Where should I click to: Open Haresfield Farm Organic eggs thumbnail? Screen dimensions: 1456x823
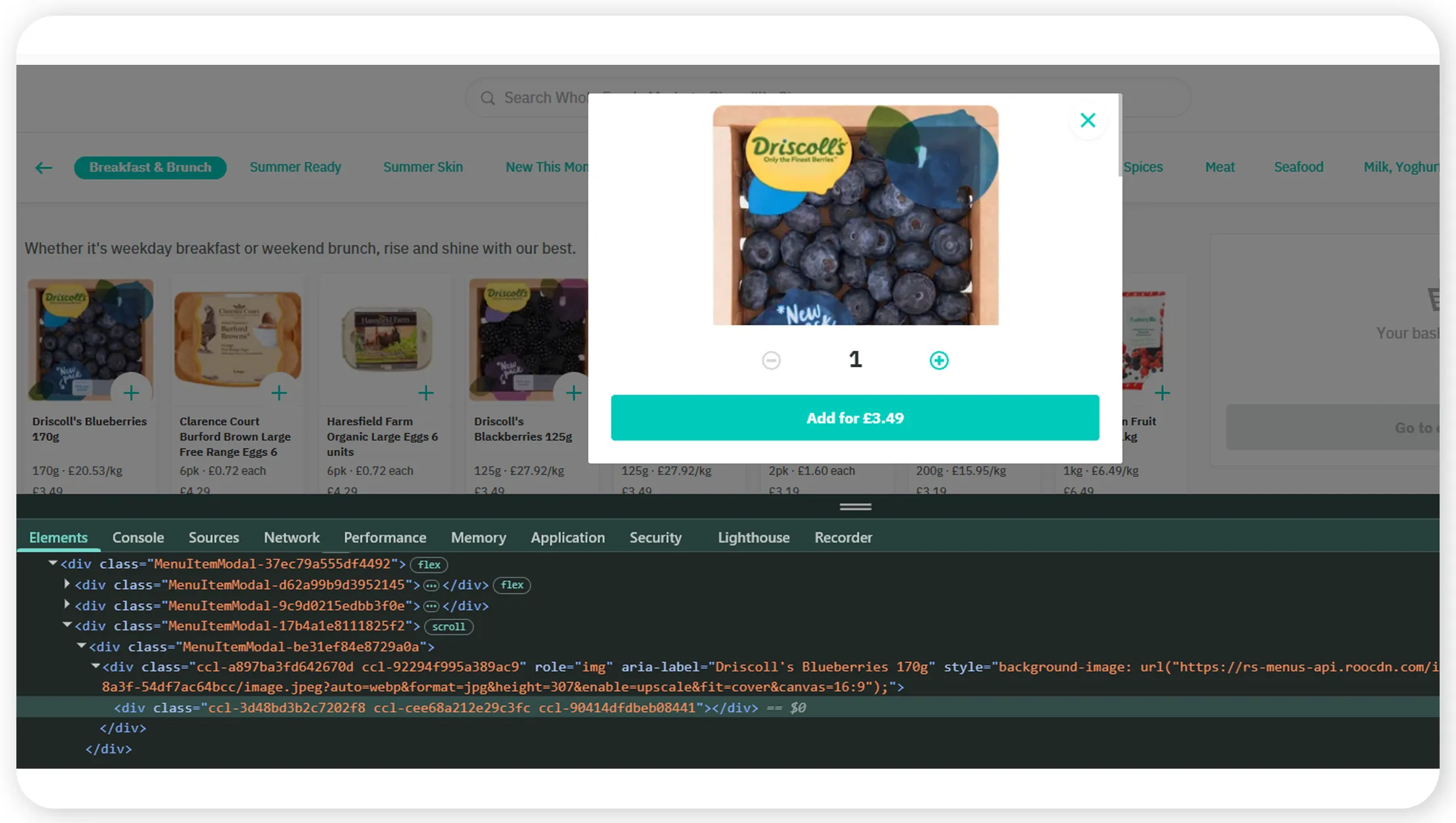pyautogui.click(x=385, y=339)
